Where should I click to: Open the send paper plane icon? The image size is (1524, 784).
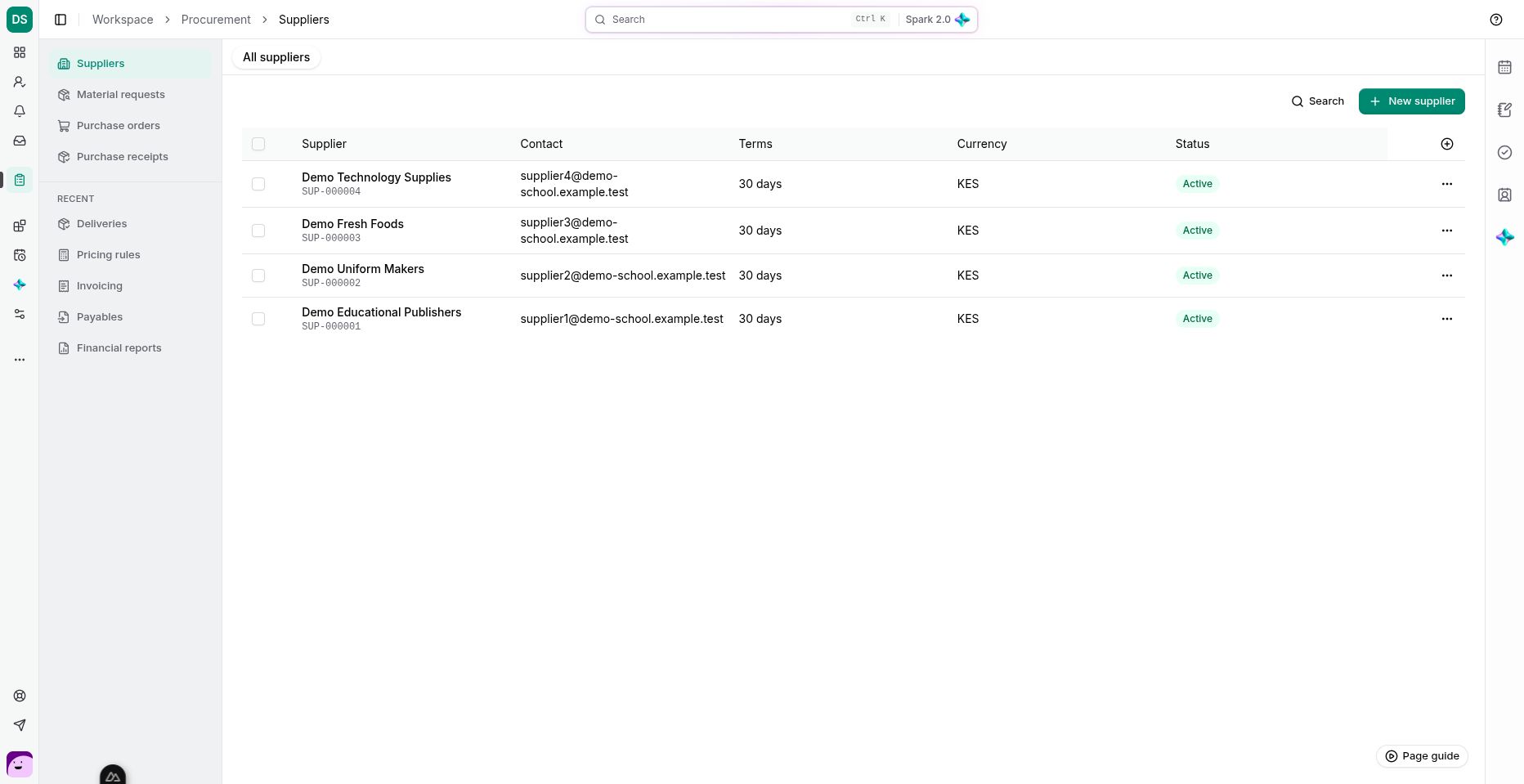(20, 725)
